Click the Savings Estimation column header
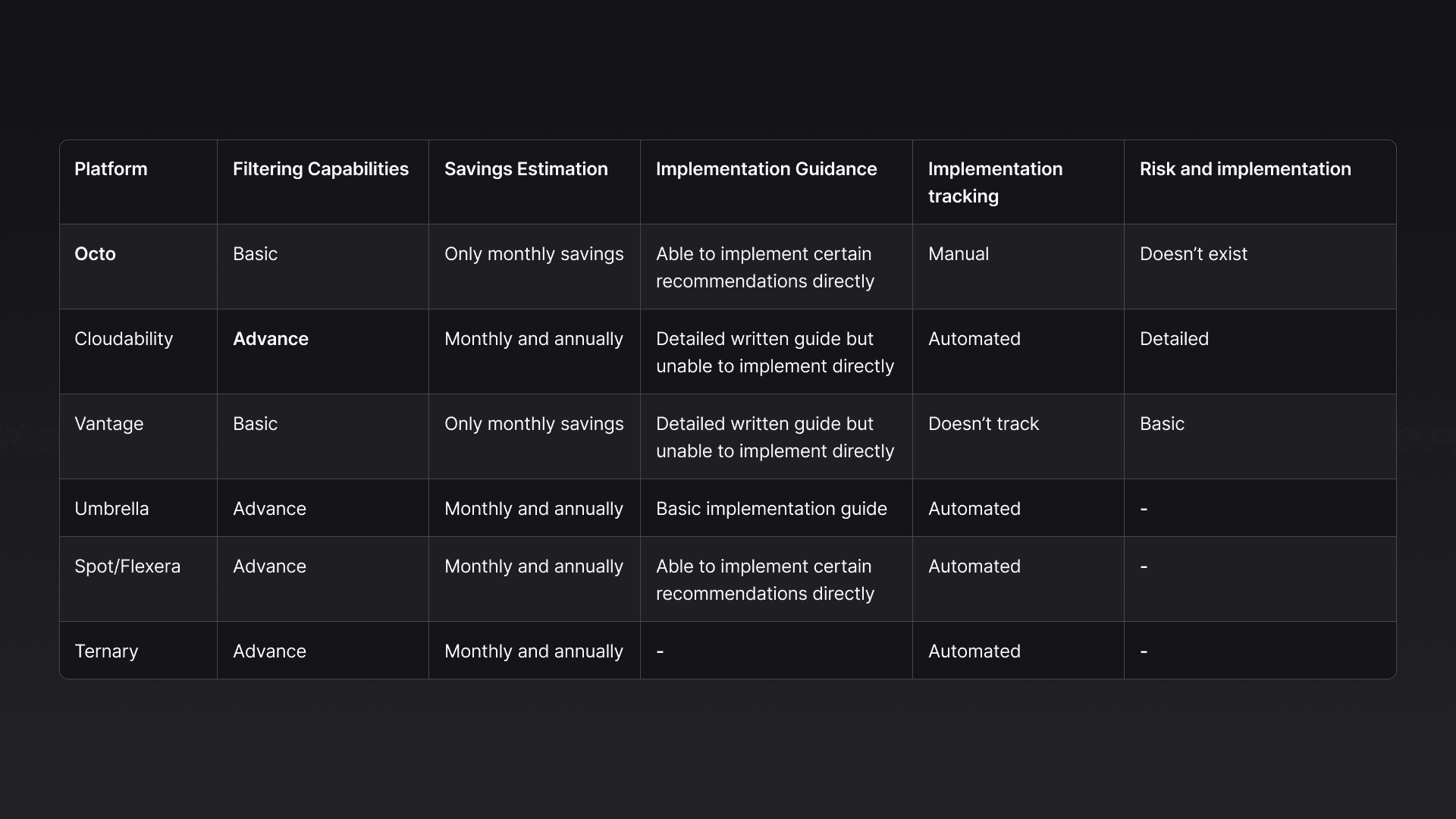This screenshot has height=819, width=1456. tap(526, 169)
